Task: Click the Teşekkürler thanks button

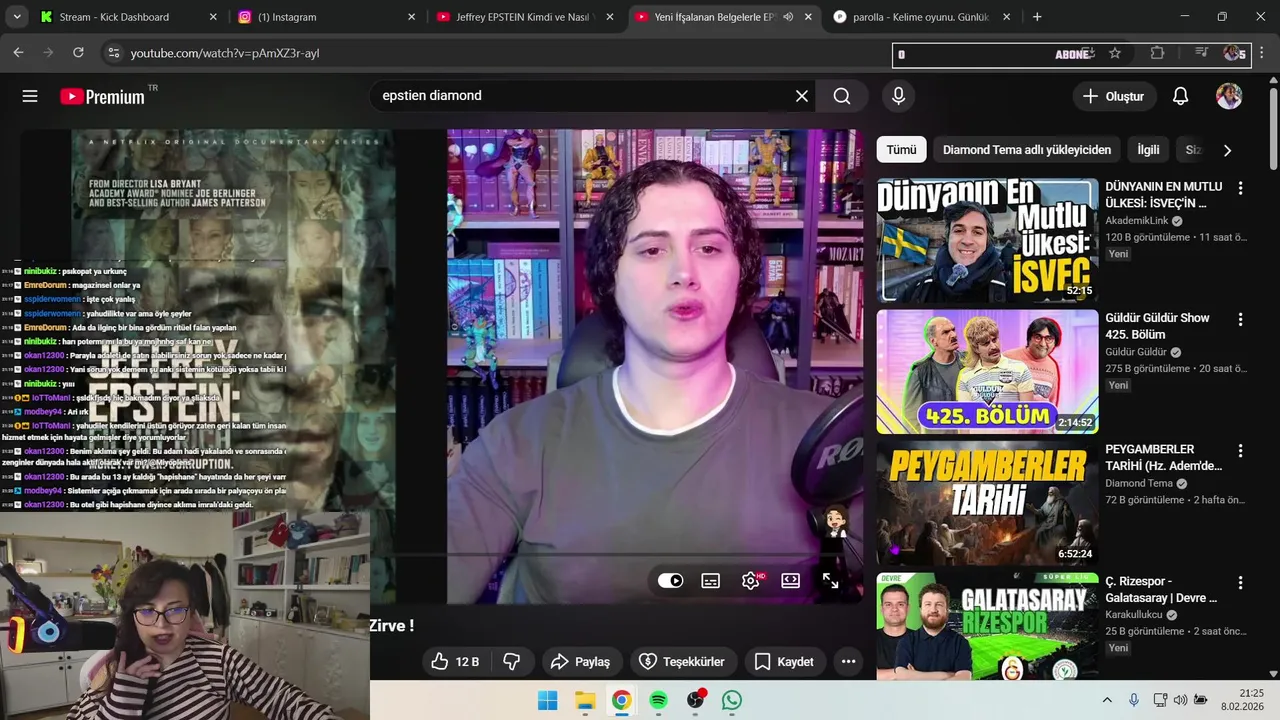Action: pyautogui.click(x=682, y=661)
